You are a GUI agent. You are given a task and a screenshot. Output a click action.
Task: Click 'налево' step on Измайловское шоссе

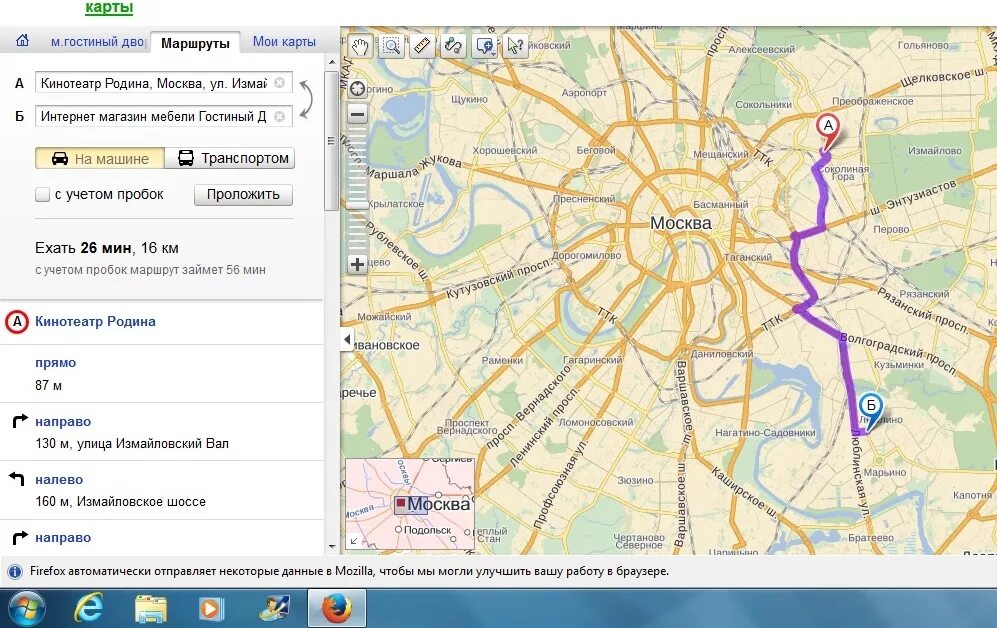pyautogui.click(x=59, y=480)
